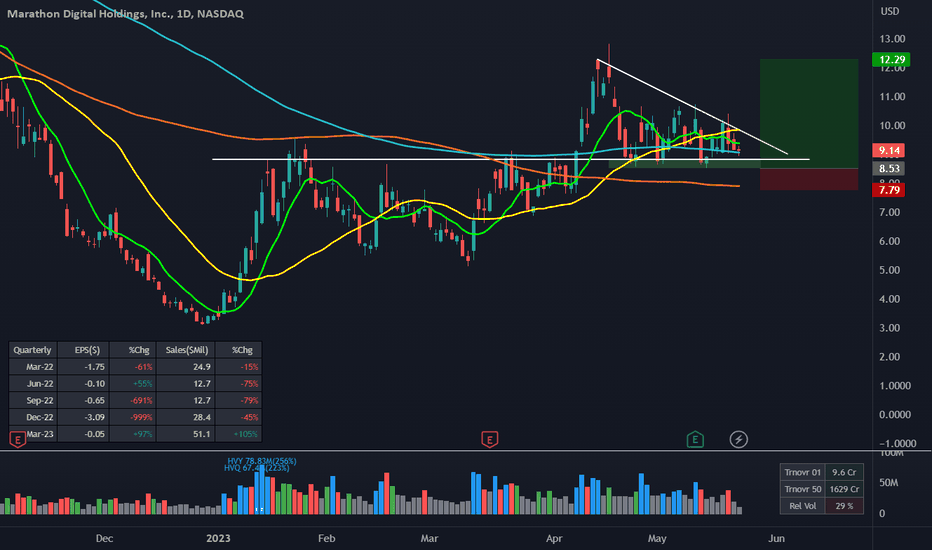
Task: Click the 29 % relative volume value
Action: [x=844, y=506]
